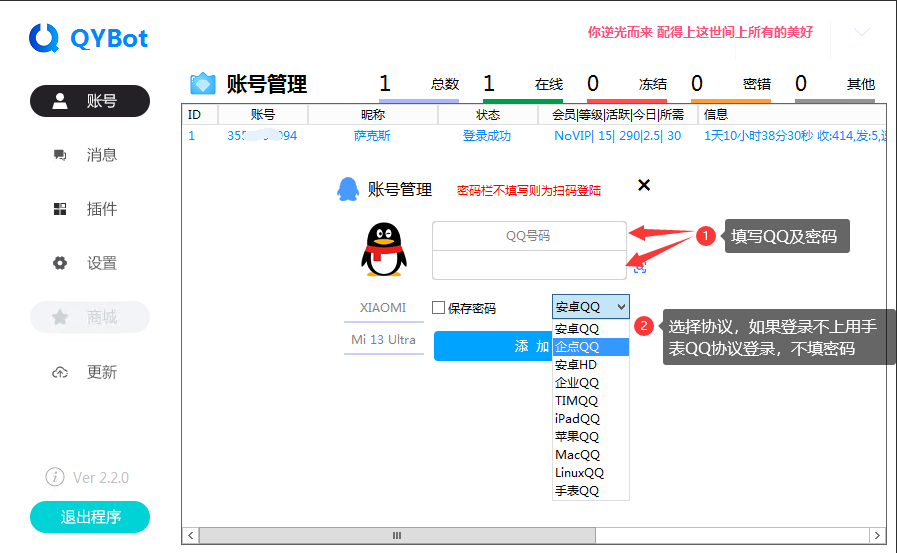Open the 插件 plugins section
This screenshot has width=897, height=553.
[90, 209]
